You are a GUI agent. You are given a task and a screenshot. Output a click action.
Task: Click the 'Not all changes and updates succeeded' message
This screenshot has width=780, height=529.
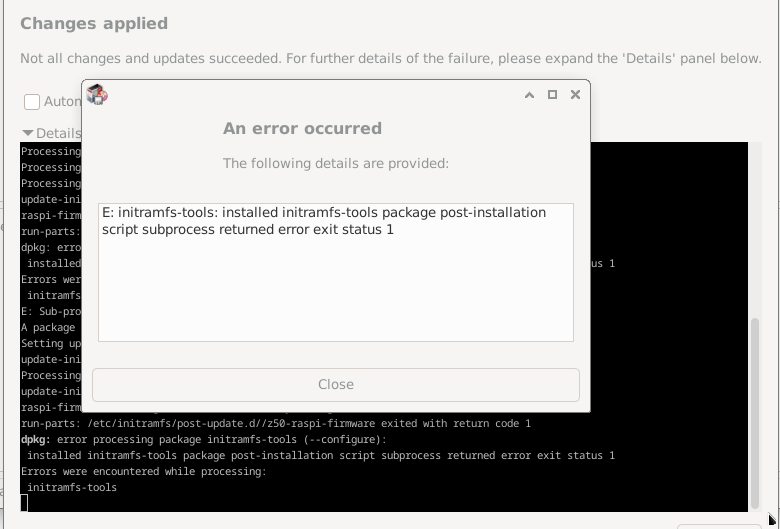[390, 58]
